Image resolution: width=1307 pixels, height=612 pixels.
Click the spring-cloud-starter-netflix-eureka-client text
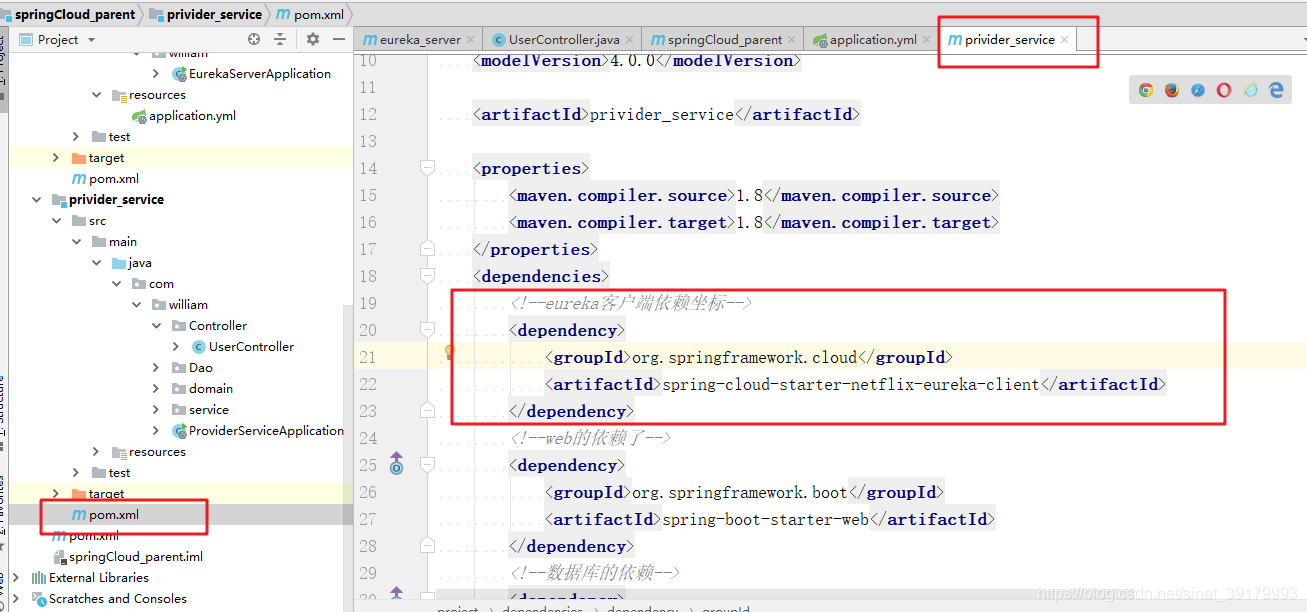851,384
